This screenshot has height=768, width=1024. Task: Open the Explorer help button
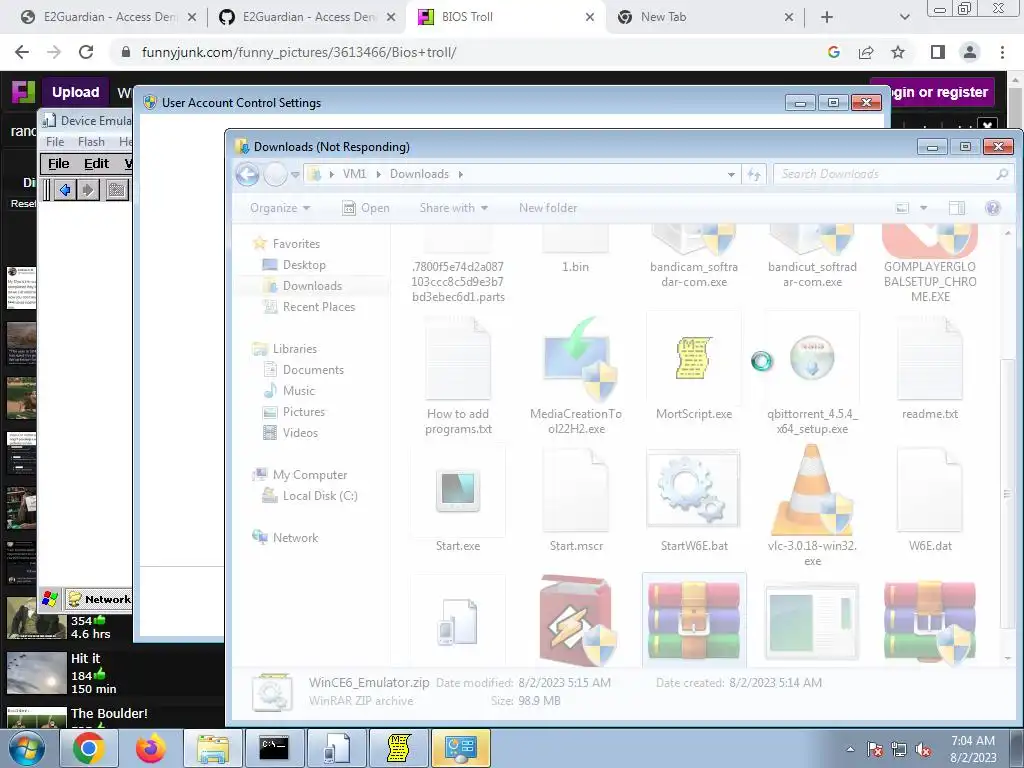tap(993, 208)
